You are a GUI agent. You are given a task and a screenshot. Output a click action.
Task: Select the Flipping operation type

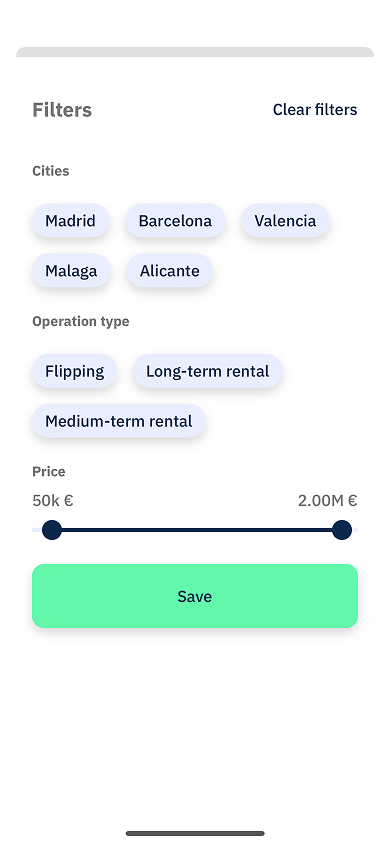point(74,371)
